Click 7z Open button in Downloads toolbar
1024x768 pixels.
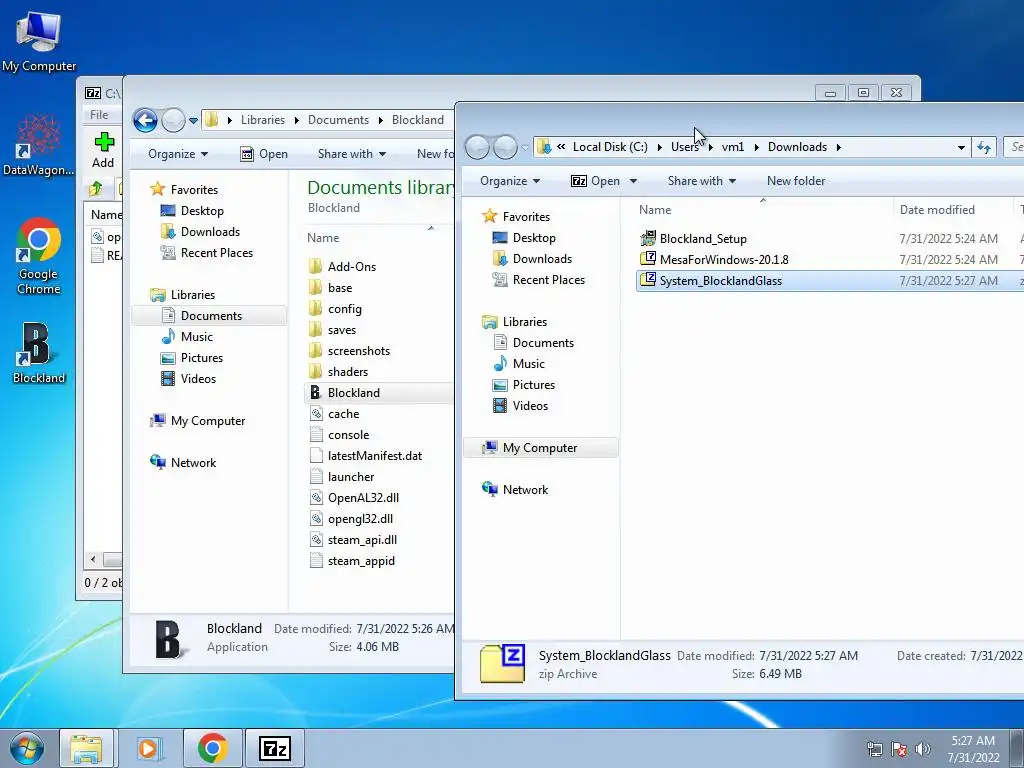click(x=596, y=181)
